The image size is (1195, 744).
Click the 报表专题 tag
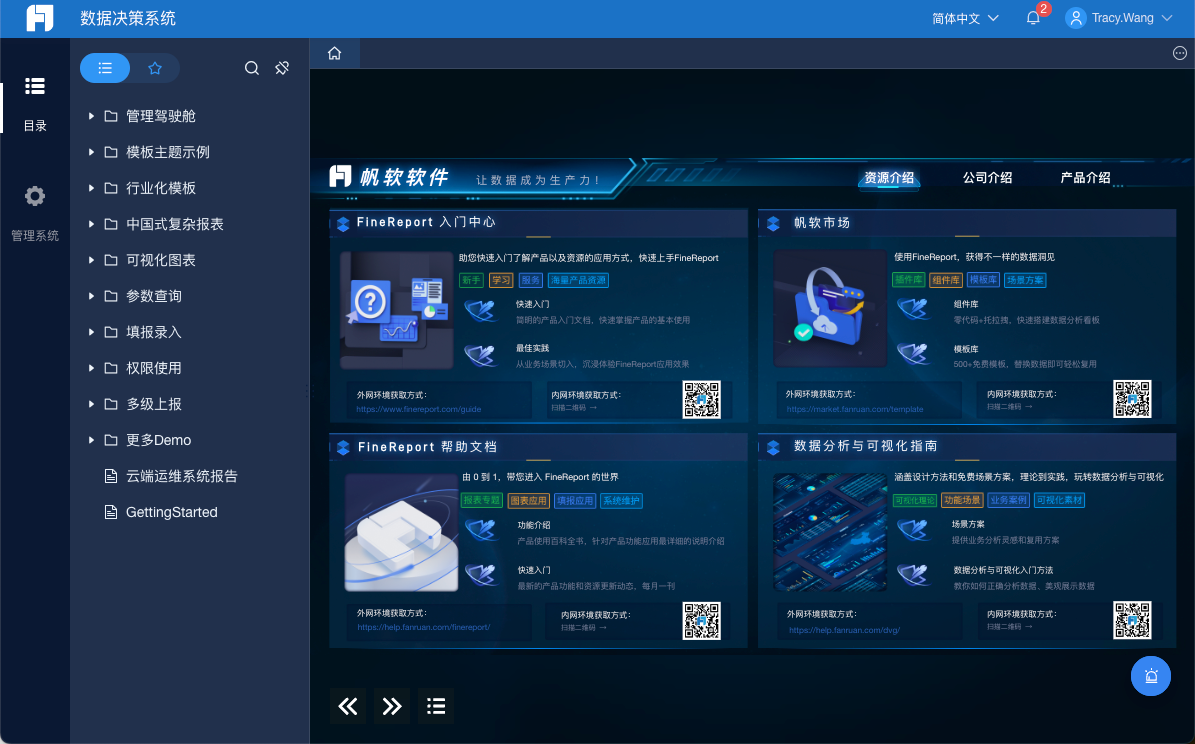[x=482, y=501]
